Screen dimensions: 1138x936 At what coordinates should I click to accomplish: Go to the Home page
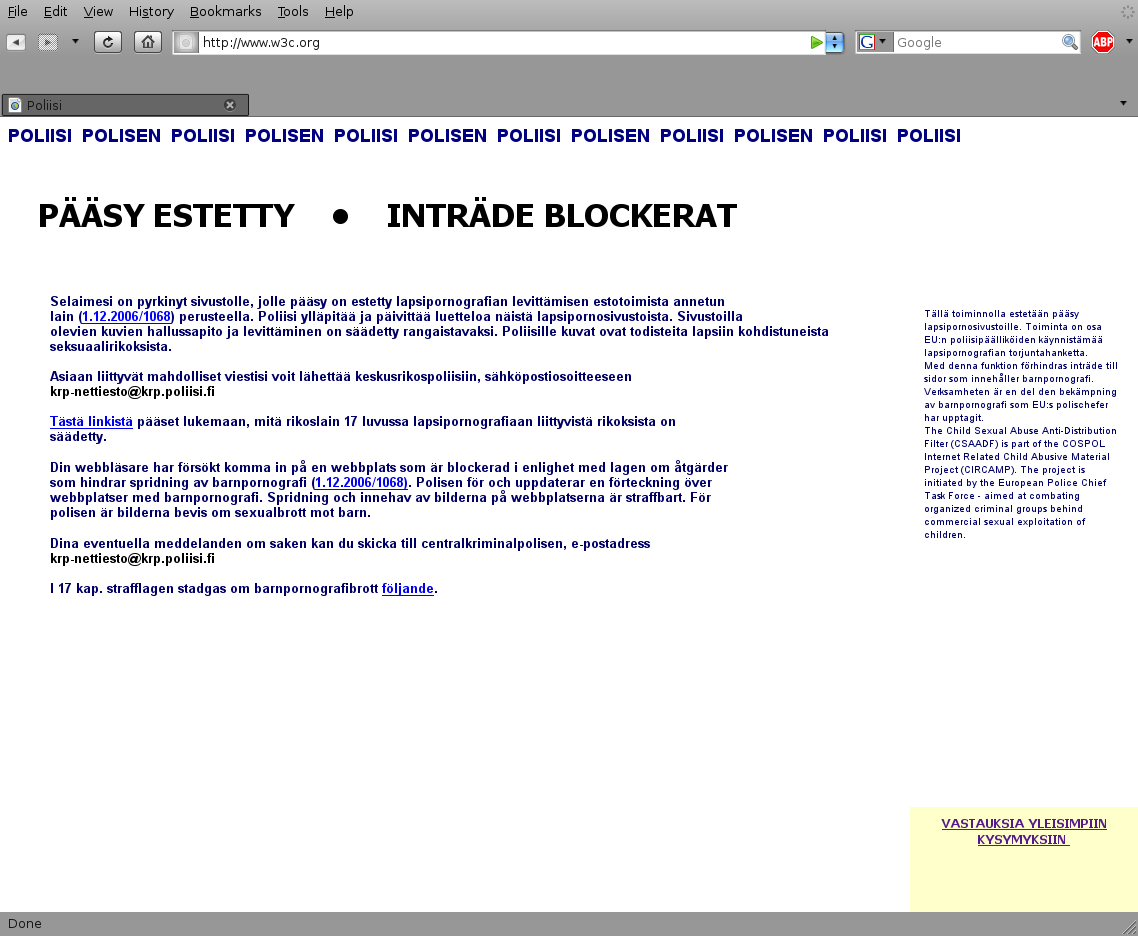pyautogui.click(x=148, y=42)
